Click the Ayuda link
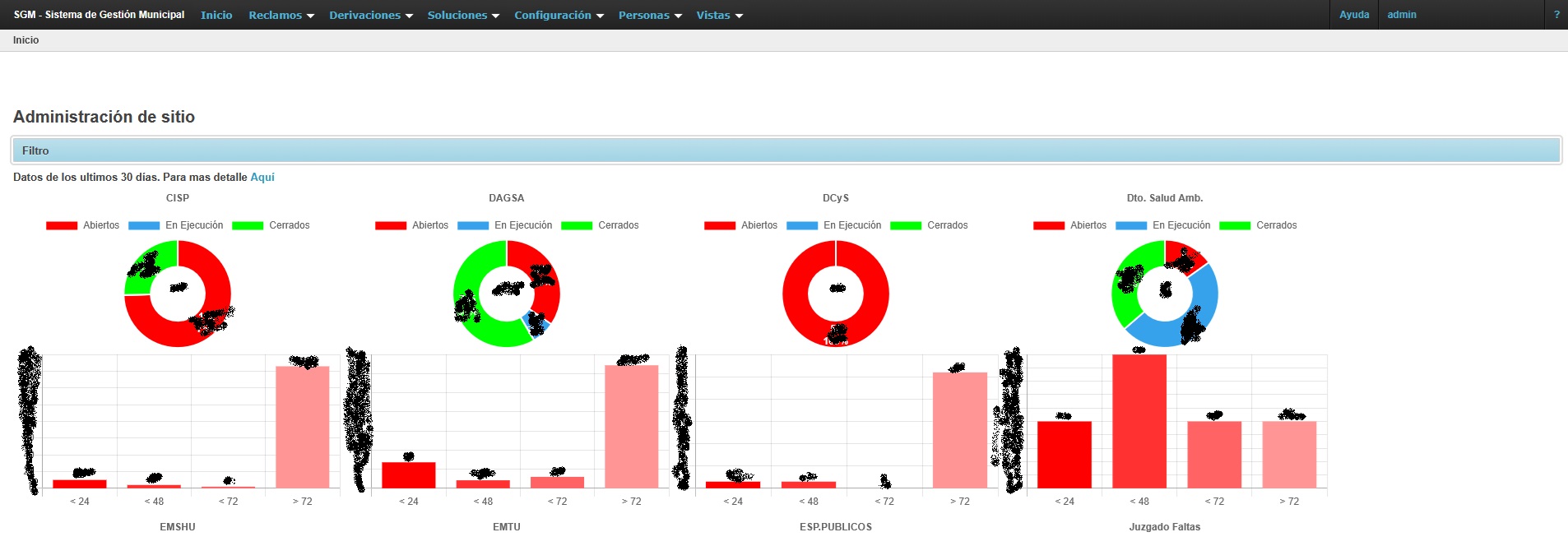 1354,15
